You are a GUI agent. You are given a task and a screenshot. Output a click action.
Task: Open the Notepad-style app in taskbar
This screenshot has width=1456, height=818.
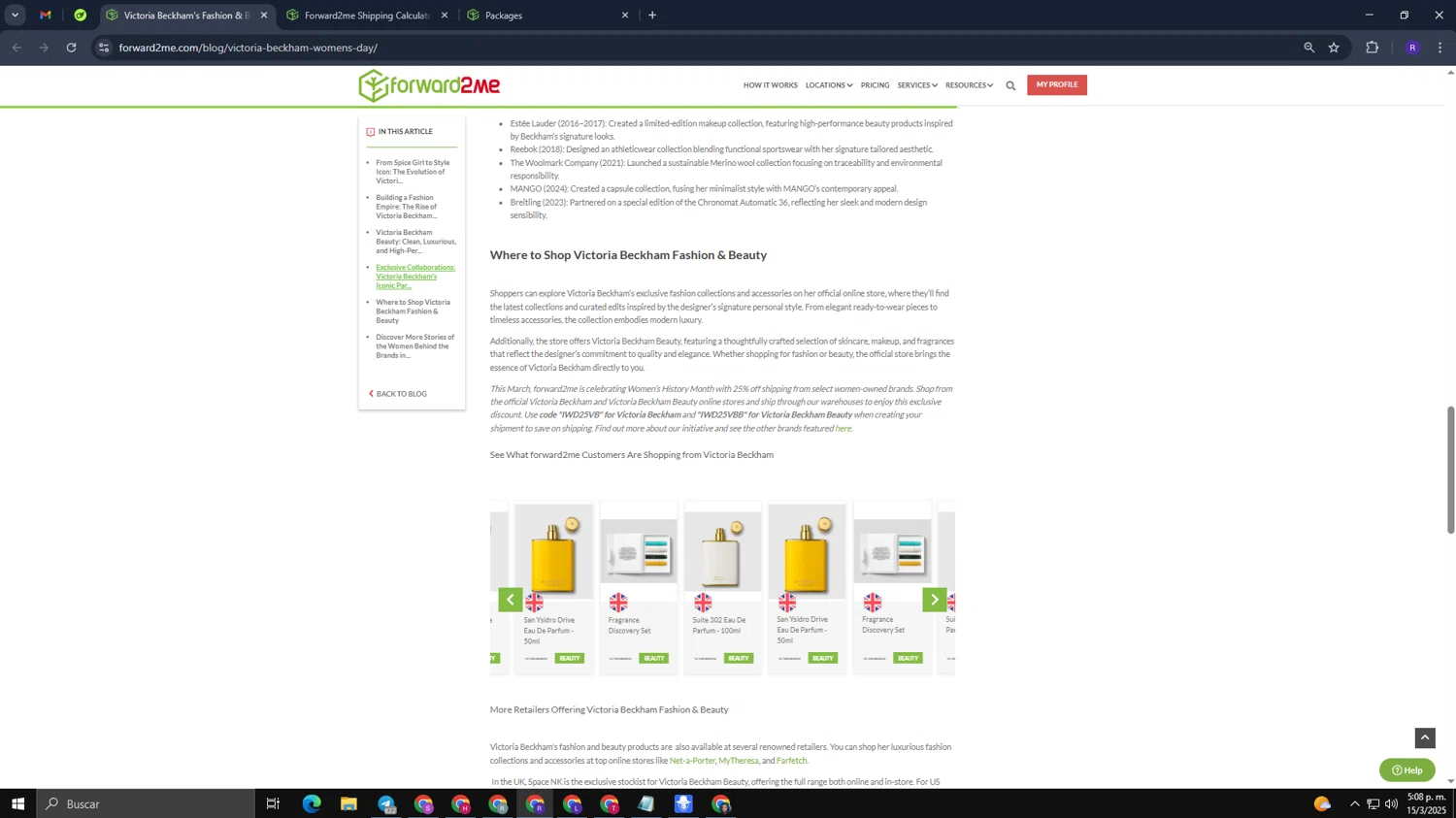[x=646, y=803]
